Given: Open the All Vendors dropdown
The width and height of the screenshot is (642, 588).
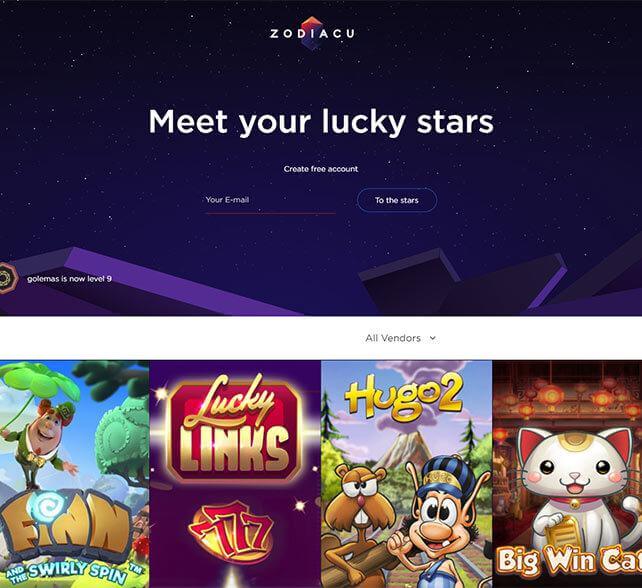Looking at the screenshot, I should tap(400, 338).
